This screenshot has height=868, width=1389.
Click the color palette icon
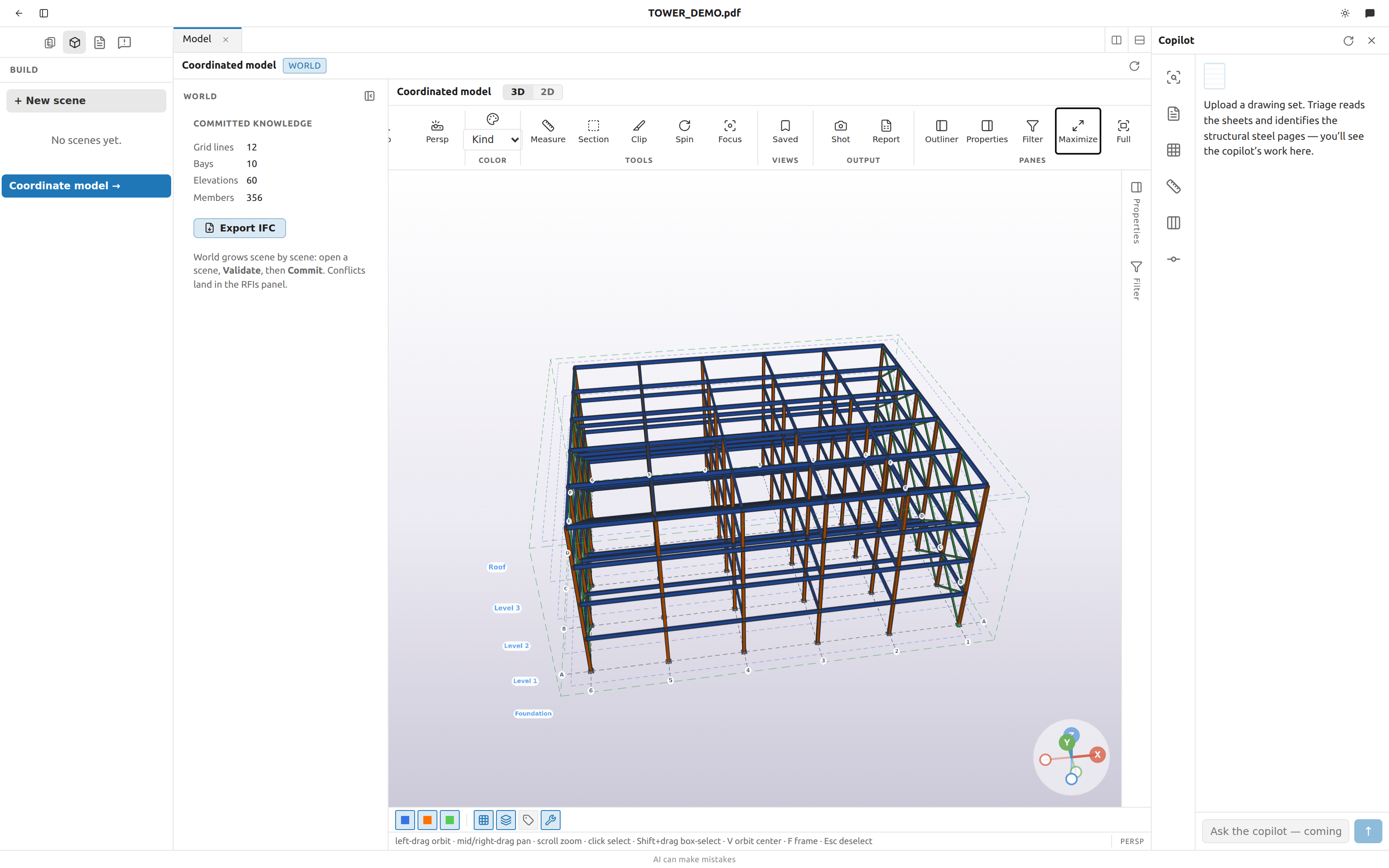(x=492, y=119)
